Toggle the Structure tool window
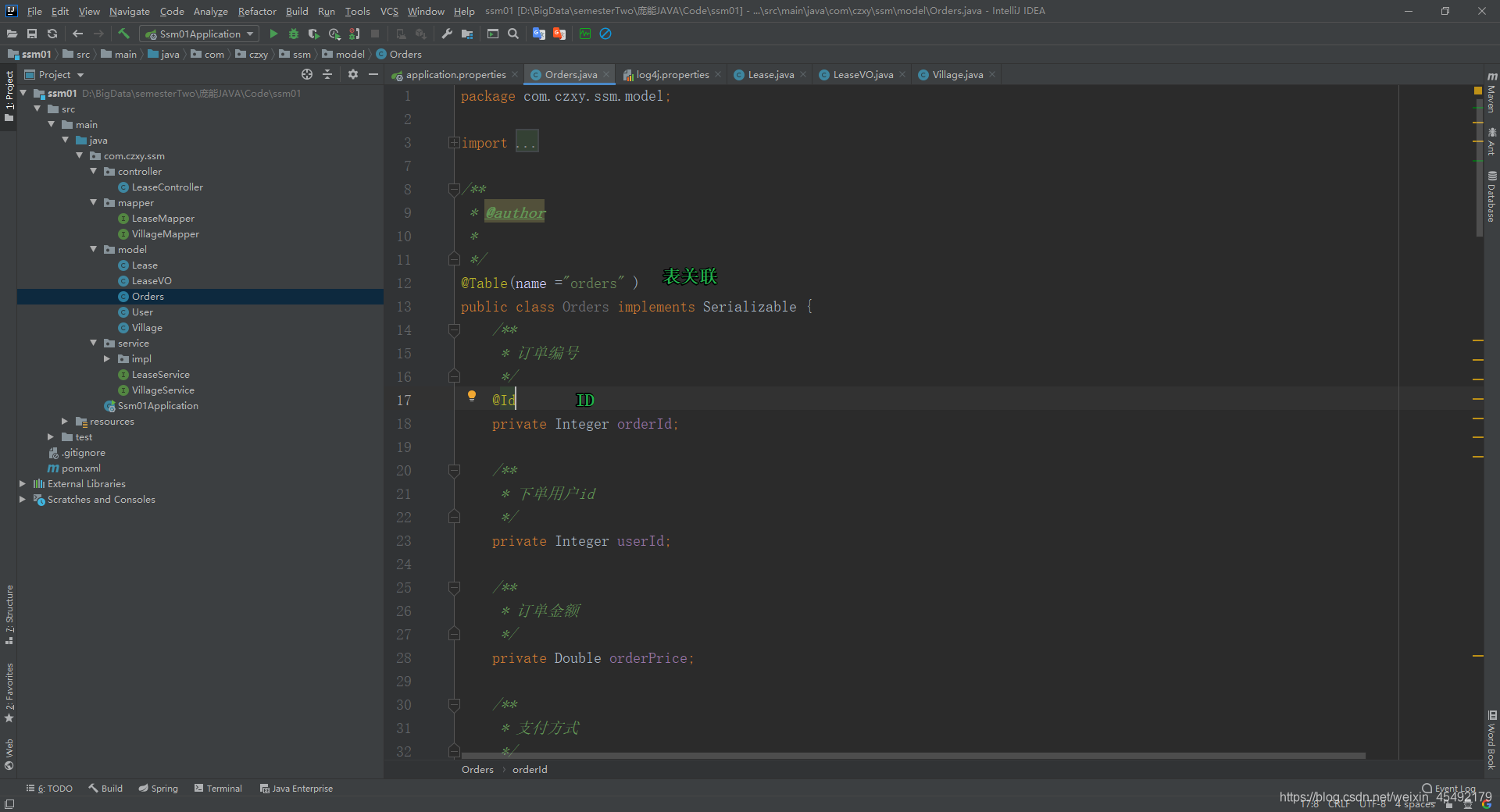 click(9, 614)
